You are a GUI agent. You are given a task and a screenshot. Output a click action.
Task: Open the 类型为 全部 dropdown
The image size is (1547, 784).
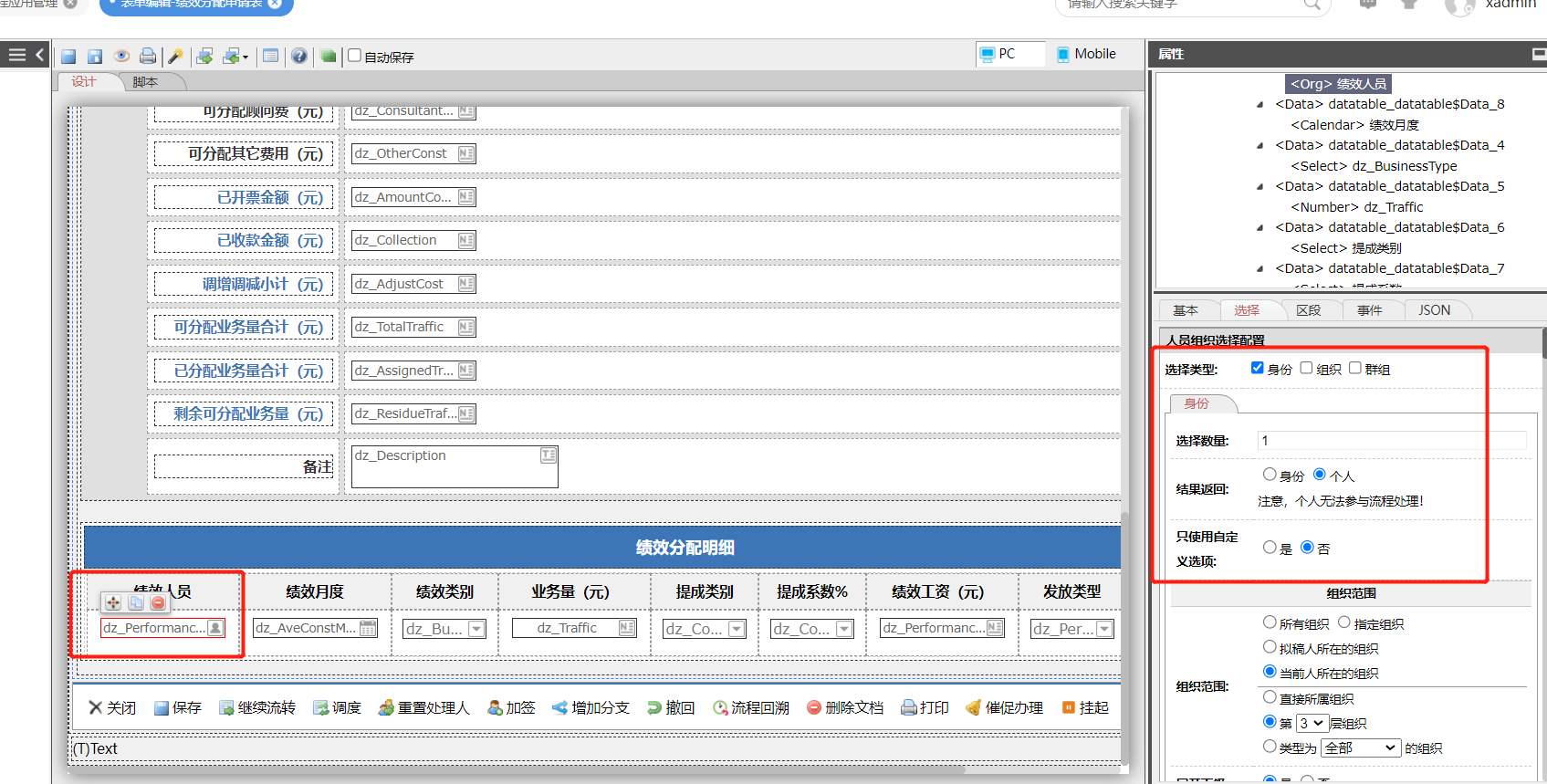[x=1361, y=747]
